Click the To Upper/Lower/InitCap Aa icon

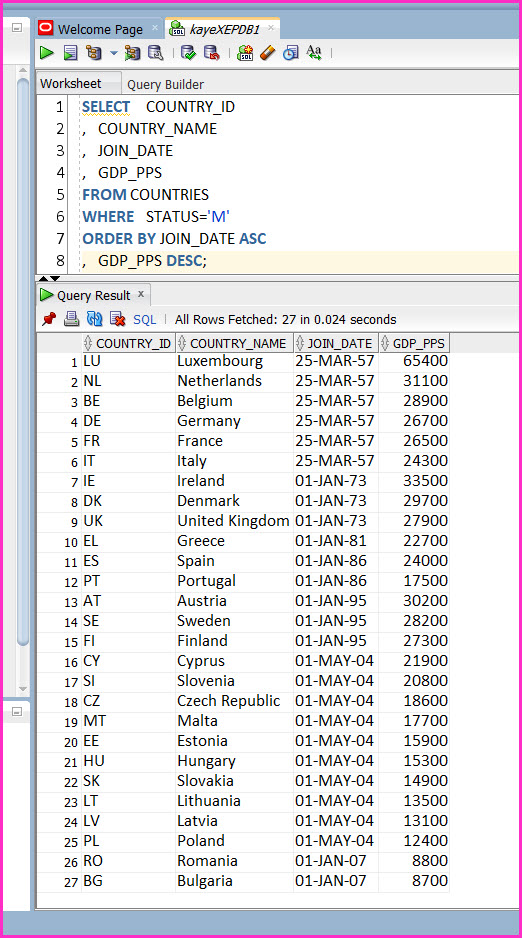pyautogui.click(x=314, y=53)
